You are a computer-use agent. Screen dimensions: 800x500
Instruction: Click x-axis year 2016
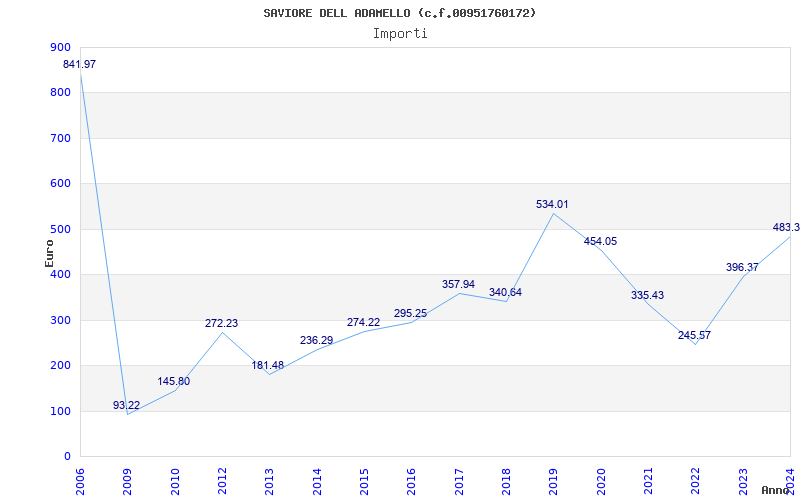[412, 482]
